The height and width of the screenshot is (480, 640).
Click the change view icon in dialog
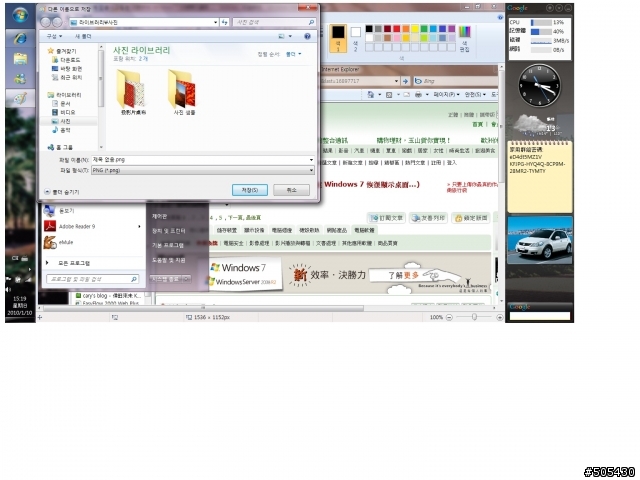pos(281,36)
